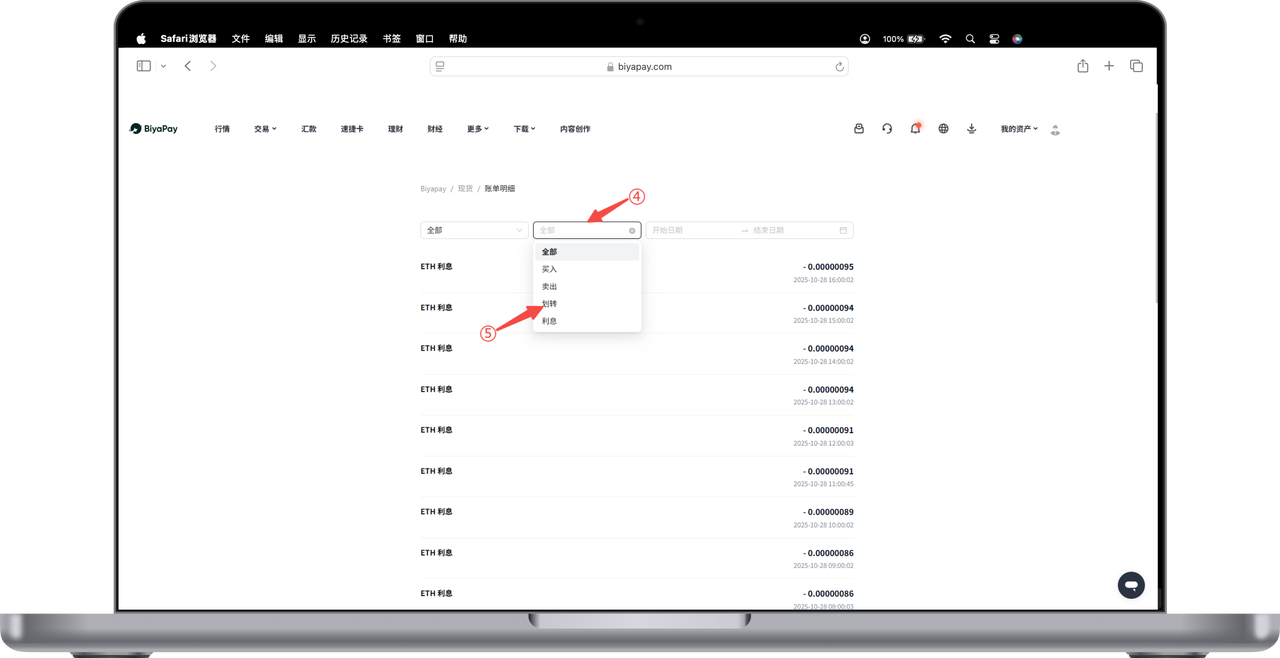Click the globe language icon

943,129
